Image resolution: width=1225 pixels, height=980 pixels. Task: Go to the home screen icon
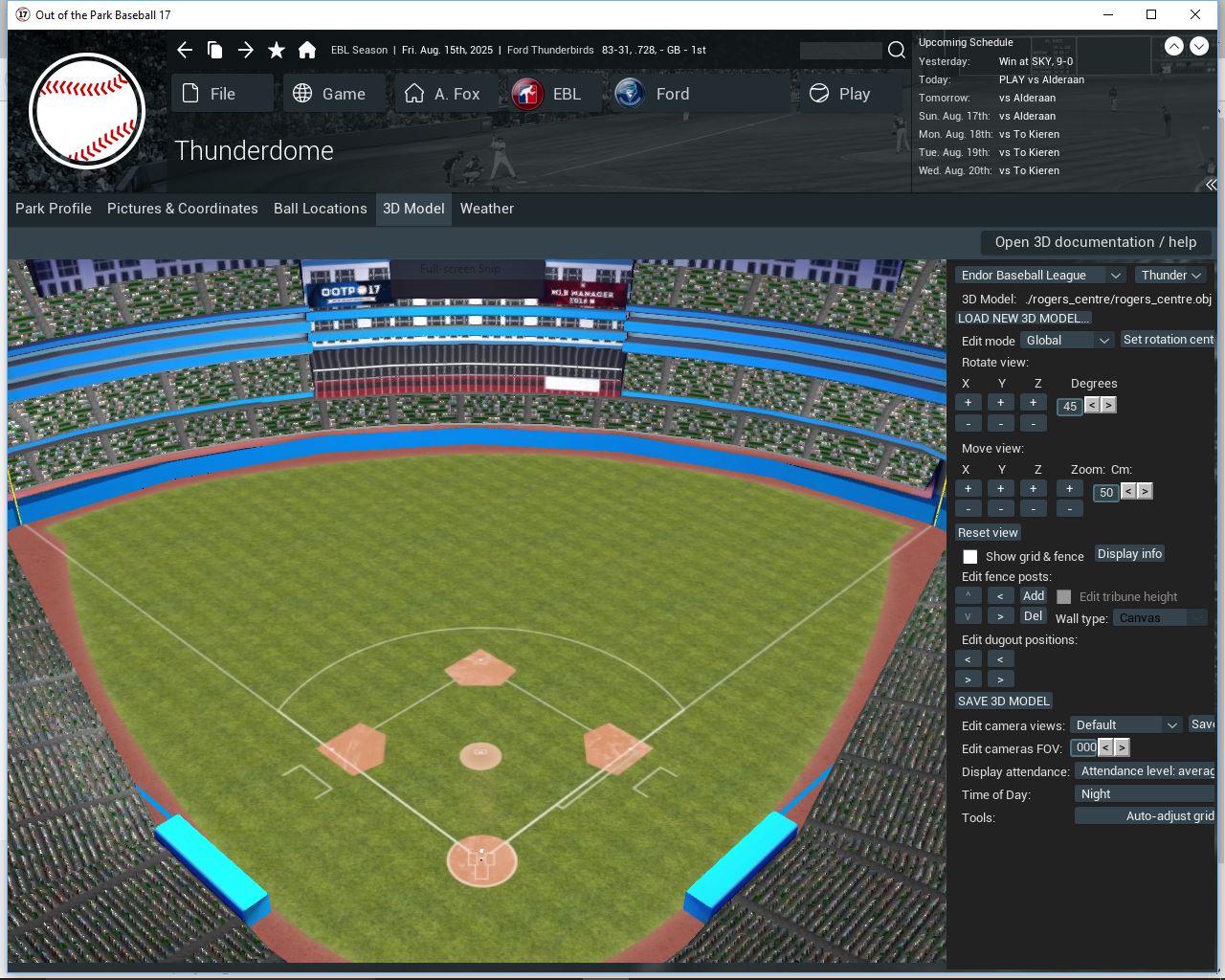tap(307, 50)
